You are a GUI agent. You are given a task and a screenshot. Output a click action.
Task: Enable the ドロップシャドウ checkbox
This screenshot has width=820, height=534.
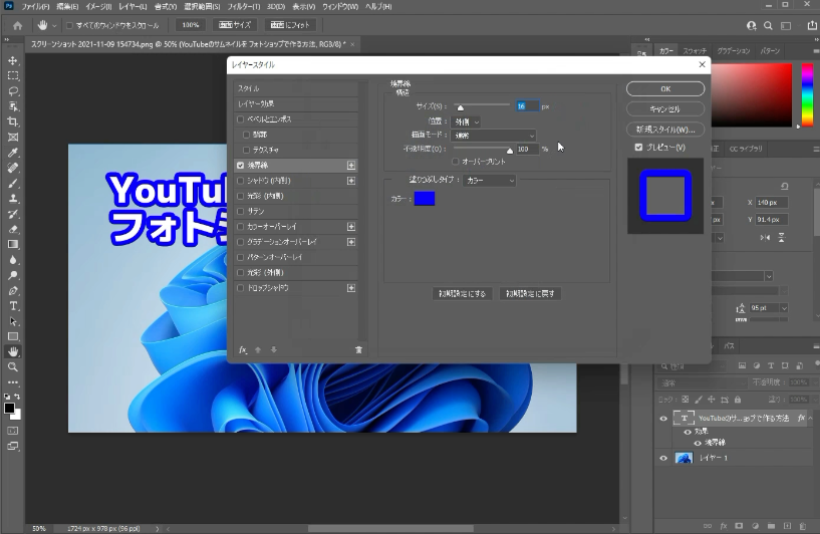coord(241,288)
